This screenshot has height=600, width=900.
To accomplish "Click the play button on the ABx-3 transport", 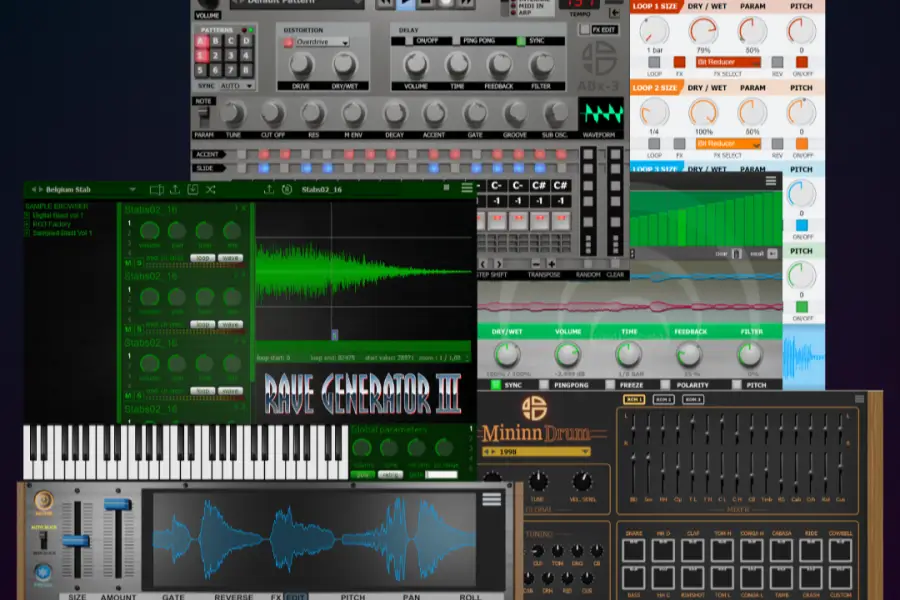I will click(x=404, y=4).
